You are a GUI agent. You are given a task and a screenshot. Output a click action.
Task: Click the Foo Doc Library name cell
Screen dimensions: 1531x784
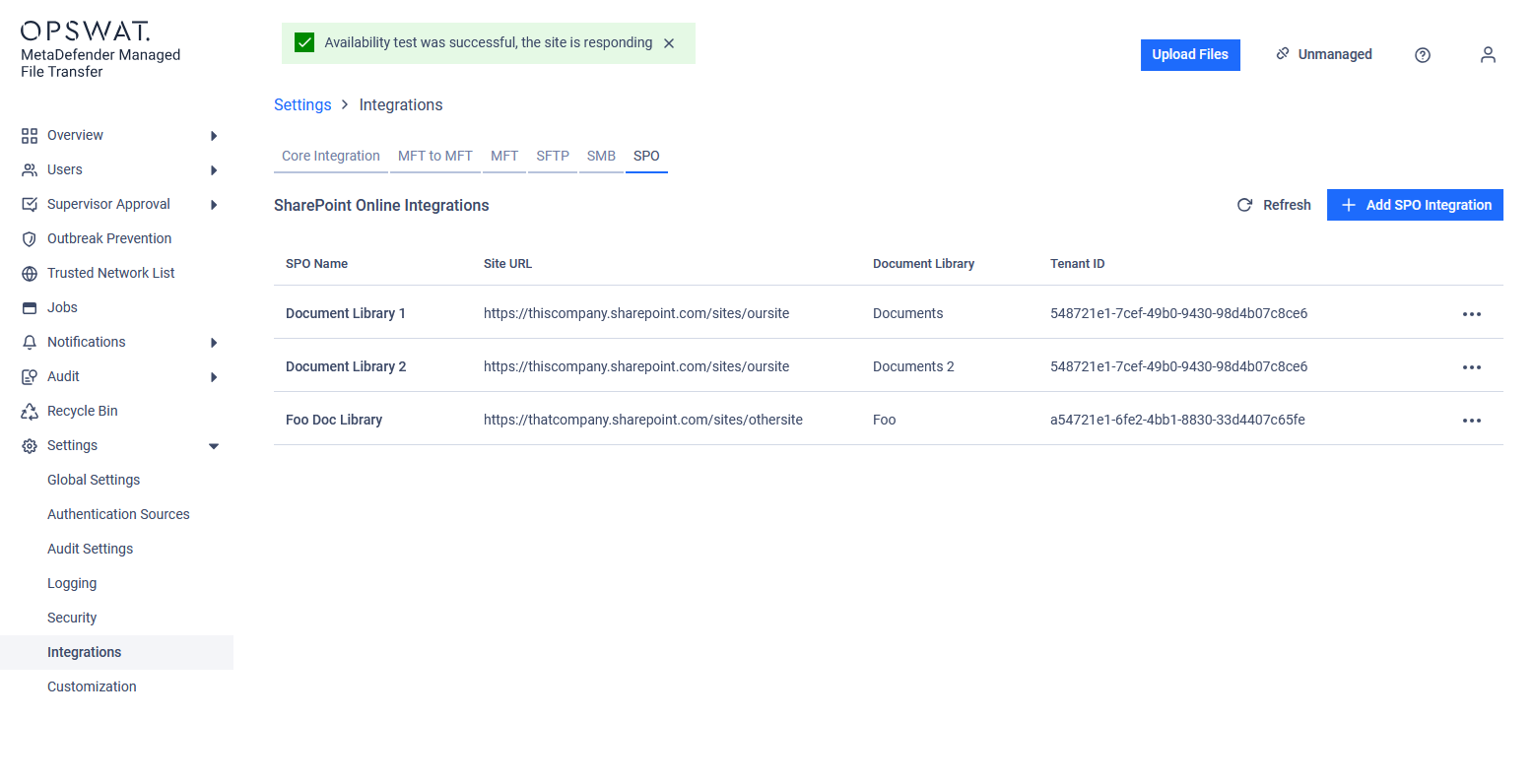click(334, 420)
